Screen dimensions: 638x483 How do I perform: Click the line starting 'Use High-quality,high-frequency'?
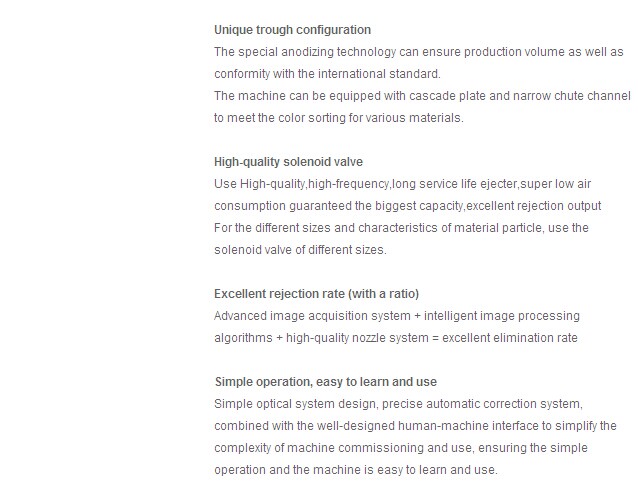[402, 184]
